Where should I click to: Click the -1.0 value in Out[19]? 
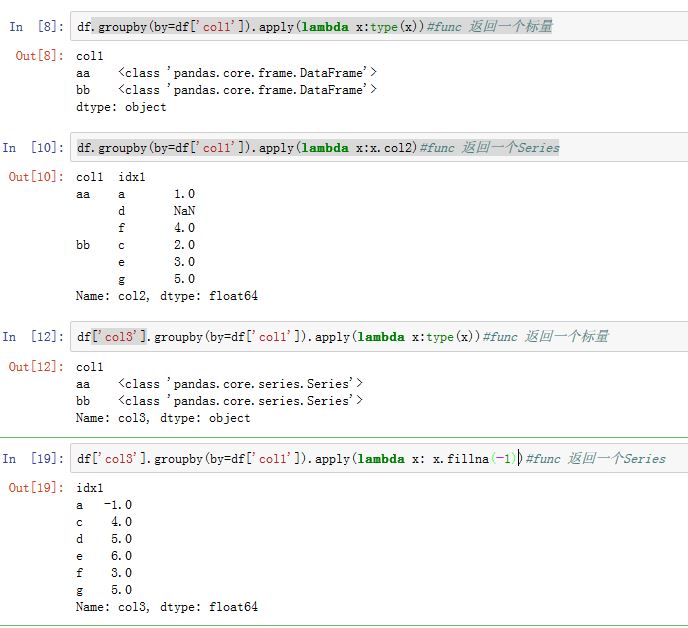[x=117, y=505]
